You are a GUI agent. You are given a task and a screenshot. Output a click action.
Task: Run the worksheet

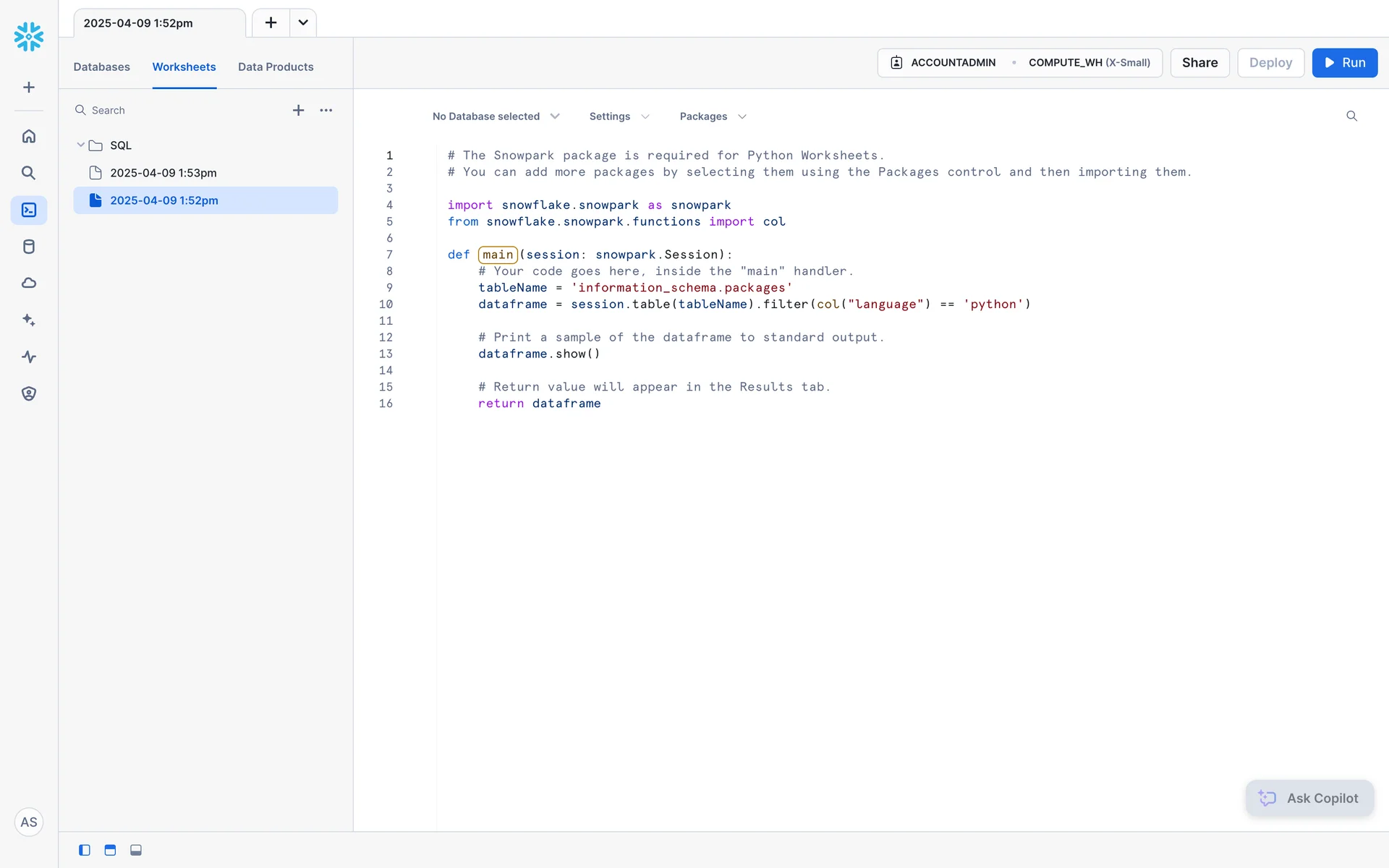coord(1344,63)
